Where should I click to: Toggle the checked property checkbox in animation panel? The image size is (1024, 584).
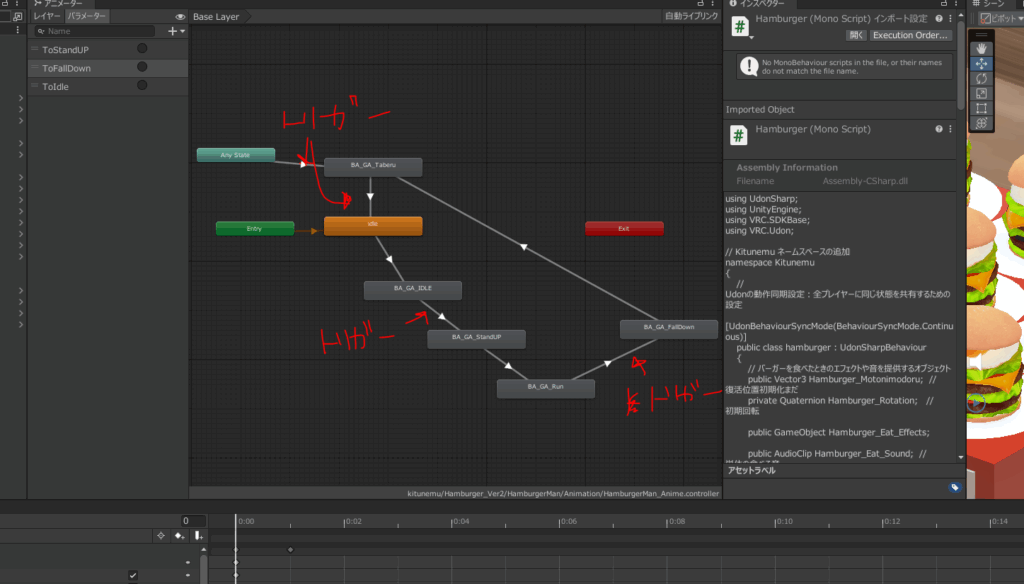(x=133, y=575)
